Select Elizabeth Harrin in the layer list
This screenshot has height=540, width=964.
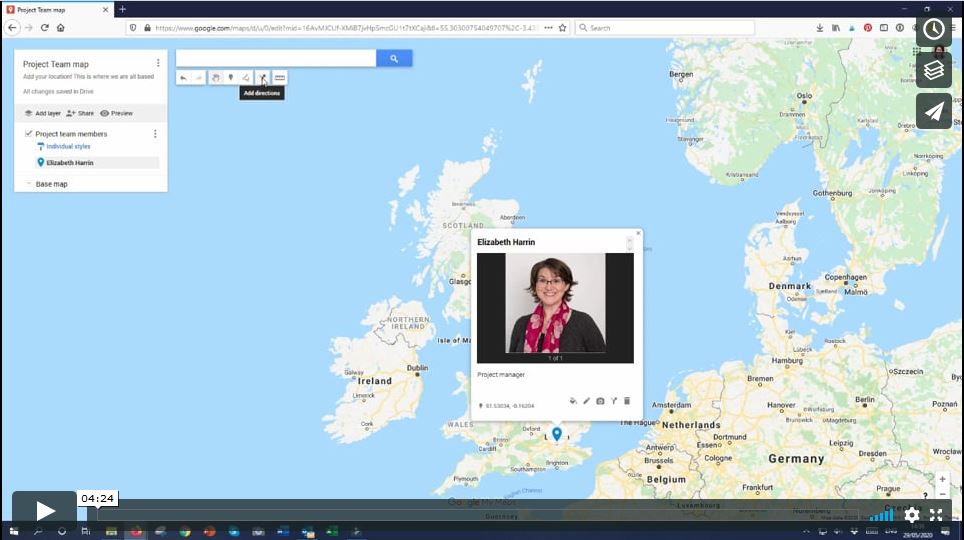(x=70, y=162)
